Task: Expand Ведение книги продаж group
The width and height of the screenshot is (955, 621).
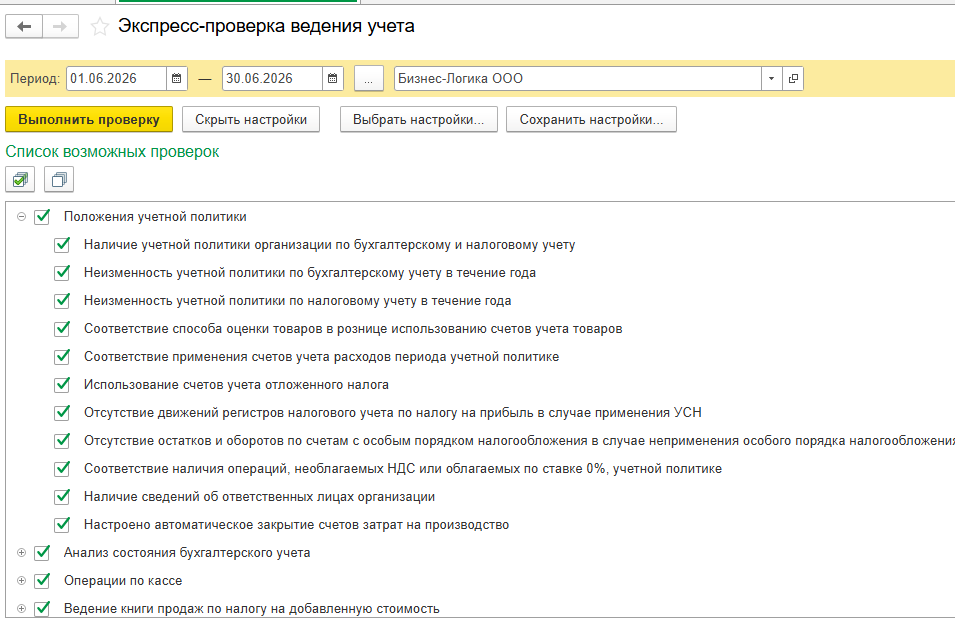Action: (x=21, y=609)
